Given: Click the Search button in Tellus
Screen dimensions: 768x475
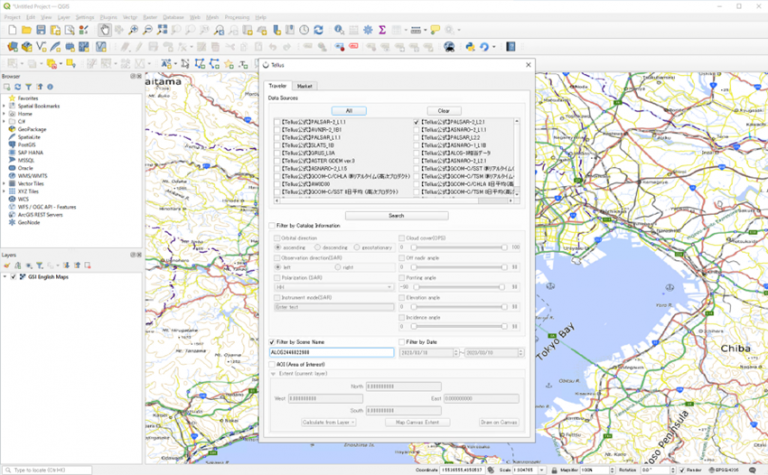Looking at the screenshot, I should pos(397,216).
